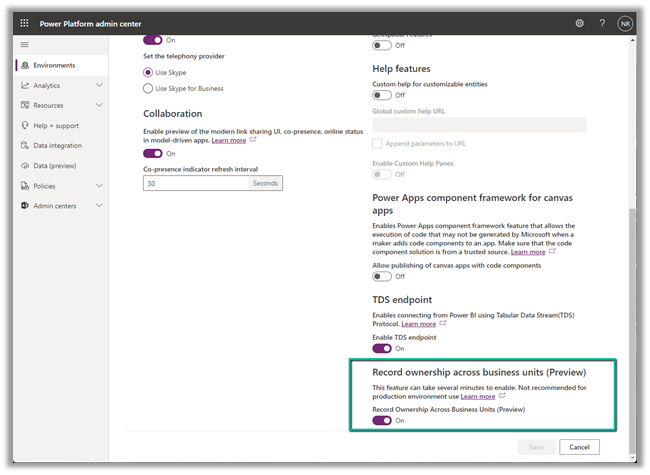Expand the Resources chevron in sidebar

point(99,106)
